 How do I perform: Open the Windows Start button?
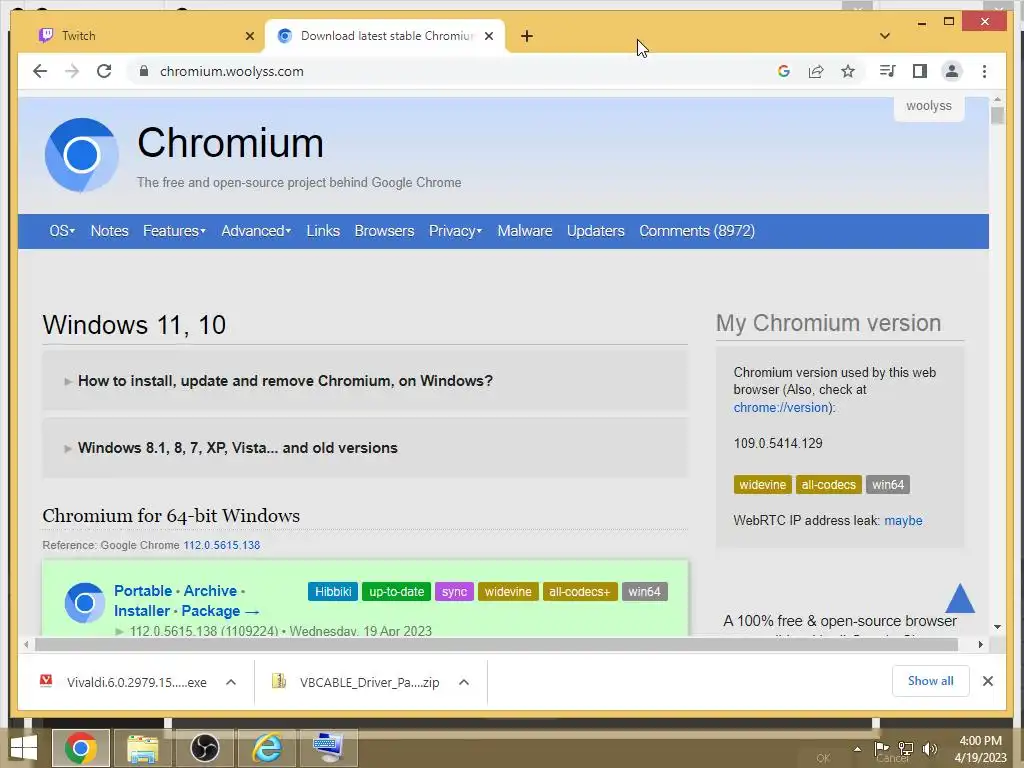coord(24,748)
